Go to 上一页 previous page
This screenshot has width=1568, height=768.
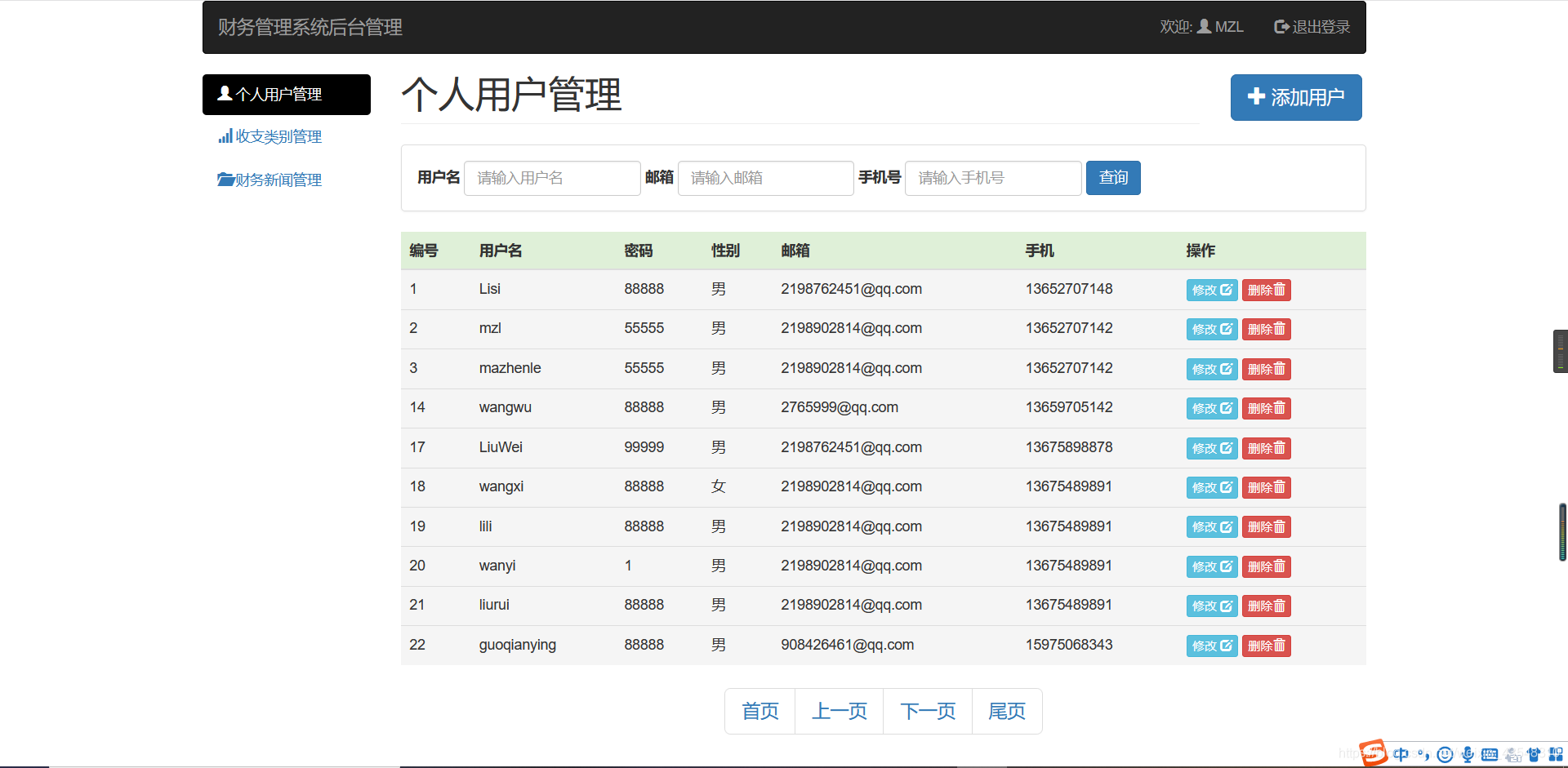click(x=840, y=711)
